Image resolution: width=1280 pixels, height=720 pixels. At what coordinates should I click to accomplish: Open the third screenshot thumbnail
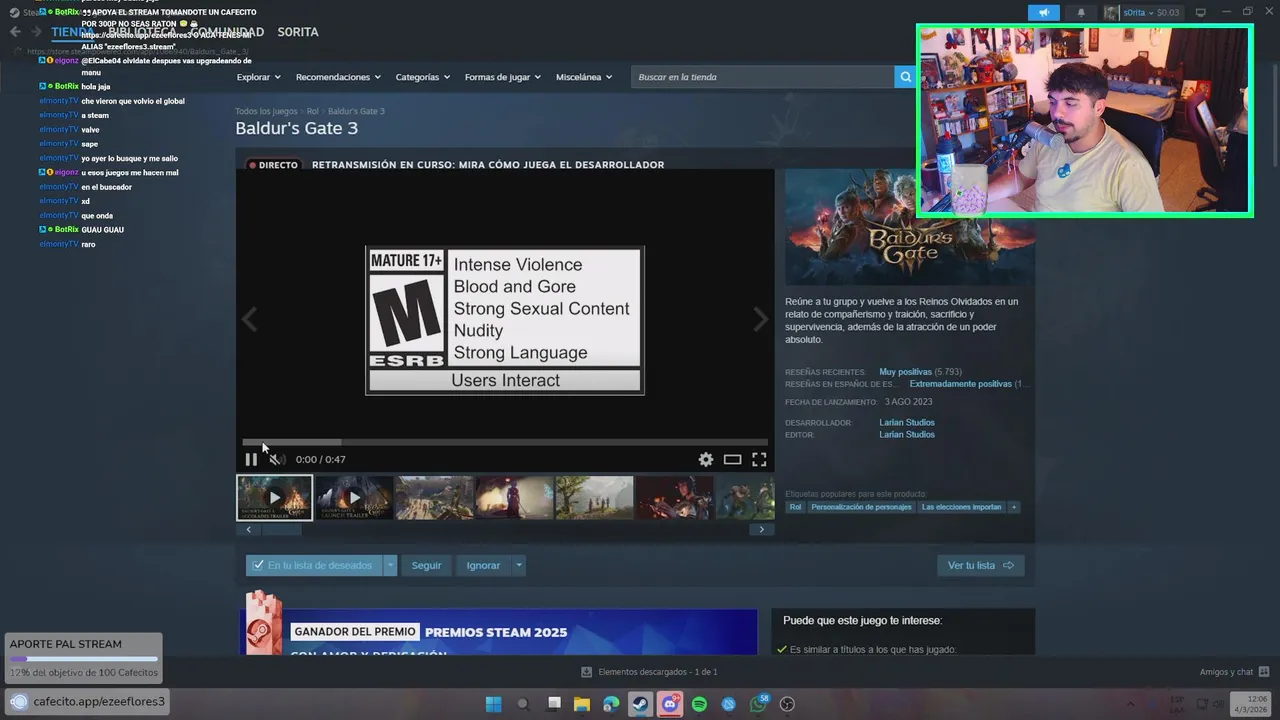tap(434, 497)
